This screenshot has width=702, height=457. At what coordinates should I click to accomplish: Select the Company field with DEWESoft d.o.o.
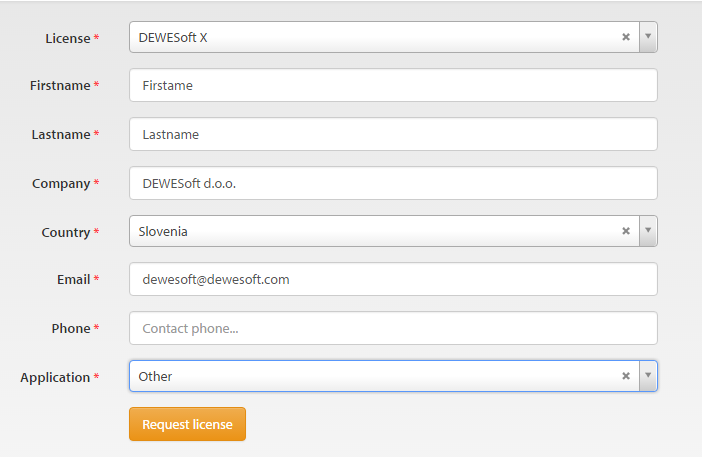[393, 183]
